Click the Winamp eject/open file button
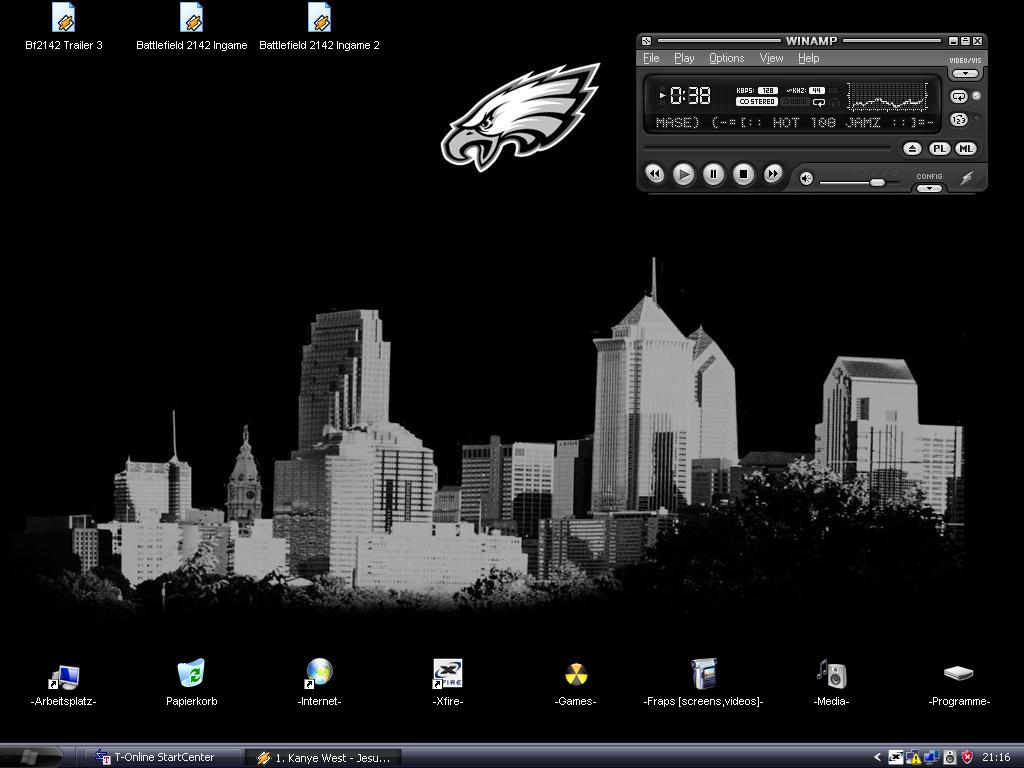The width and height of the screenshot is (1024, 768). (x=912, y=148)
